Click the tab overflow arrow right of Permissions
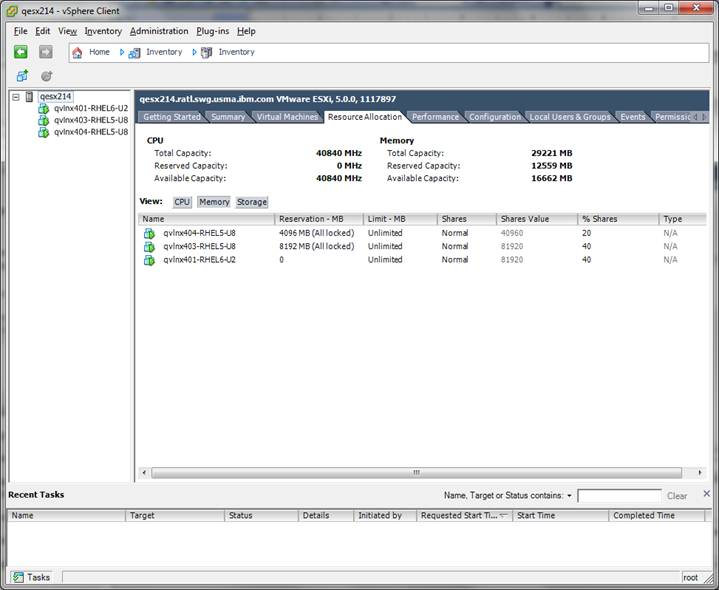The height and width of the screenshot is (590, 719). (x=704, y=117)
